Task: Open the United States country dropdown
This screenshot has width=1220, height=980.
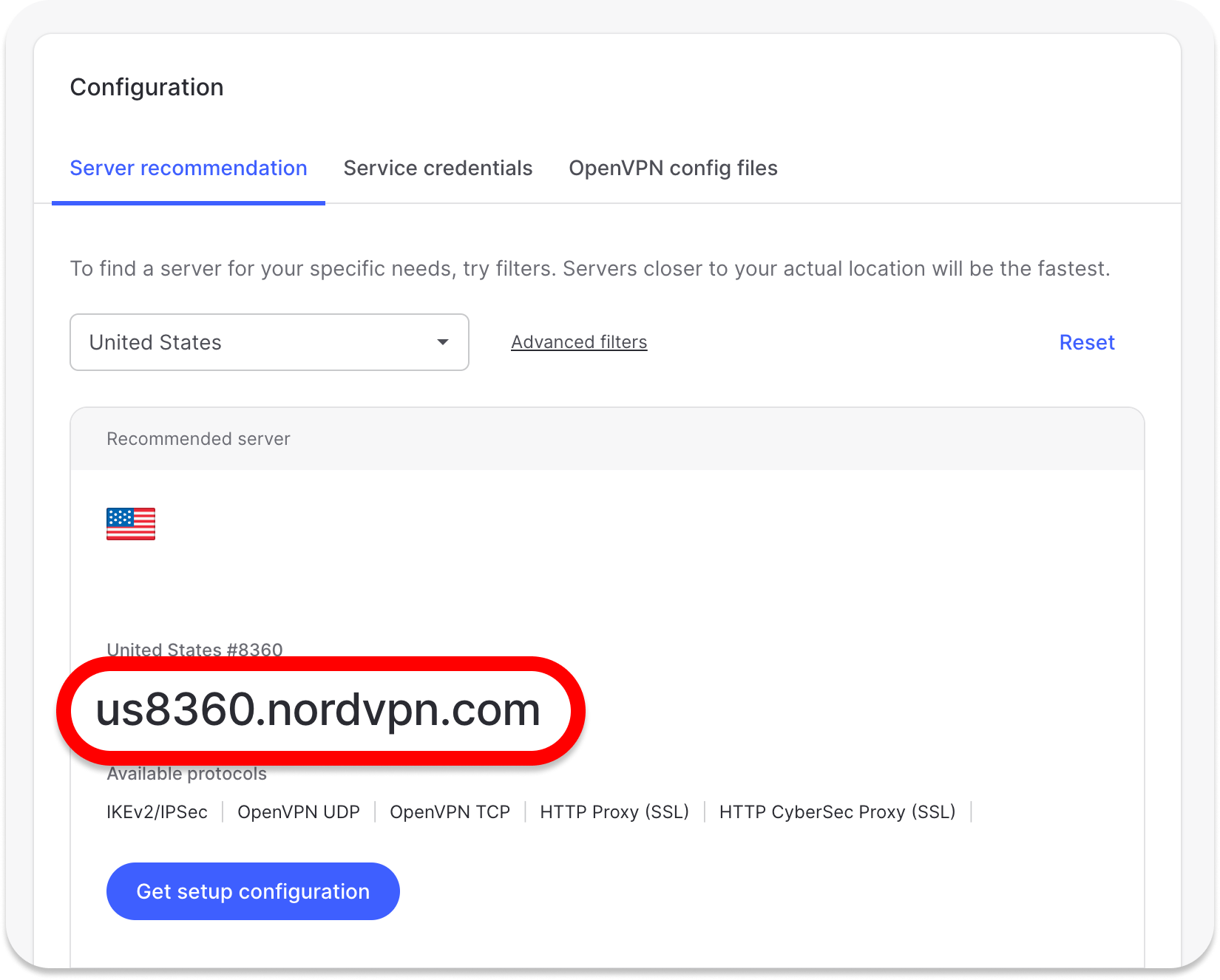Action: (269, 342)
